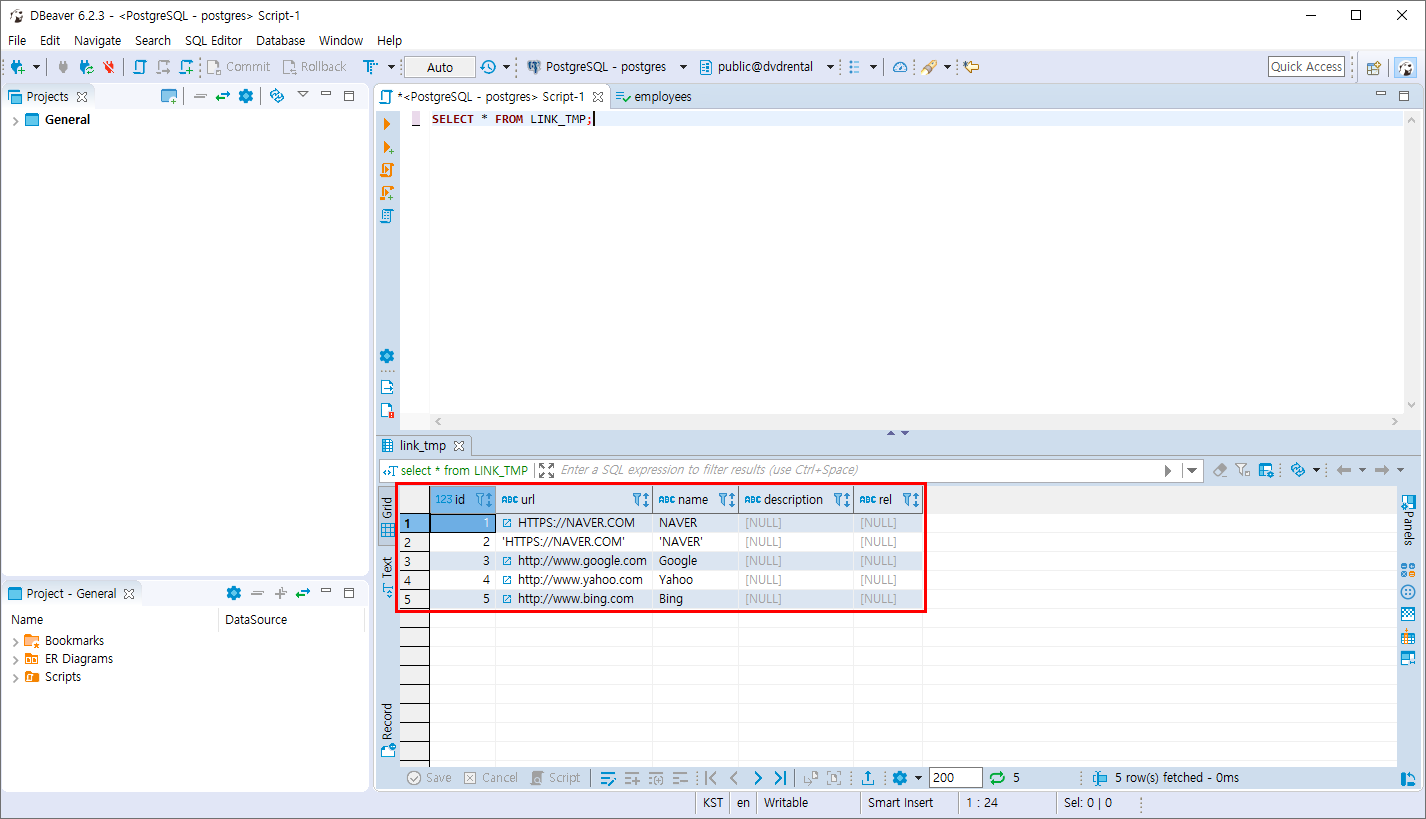The image size is (1426, 819).
Task: Click the transaction log clock icon
Action: coord(487,67)
